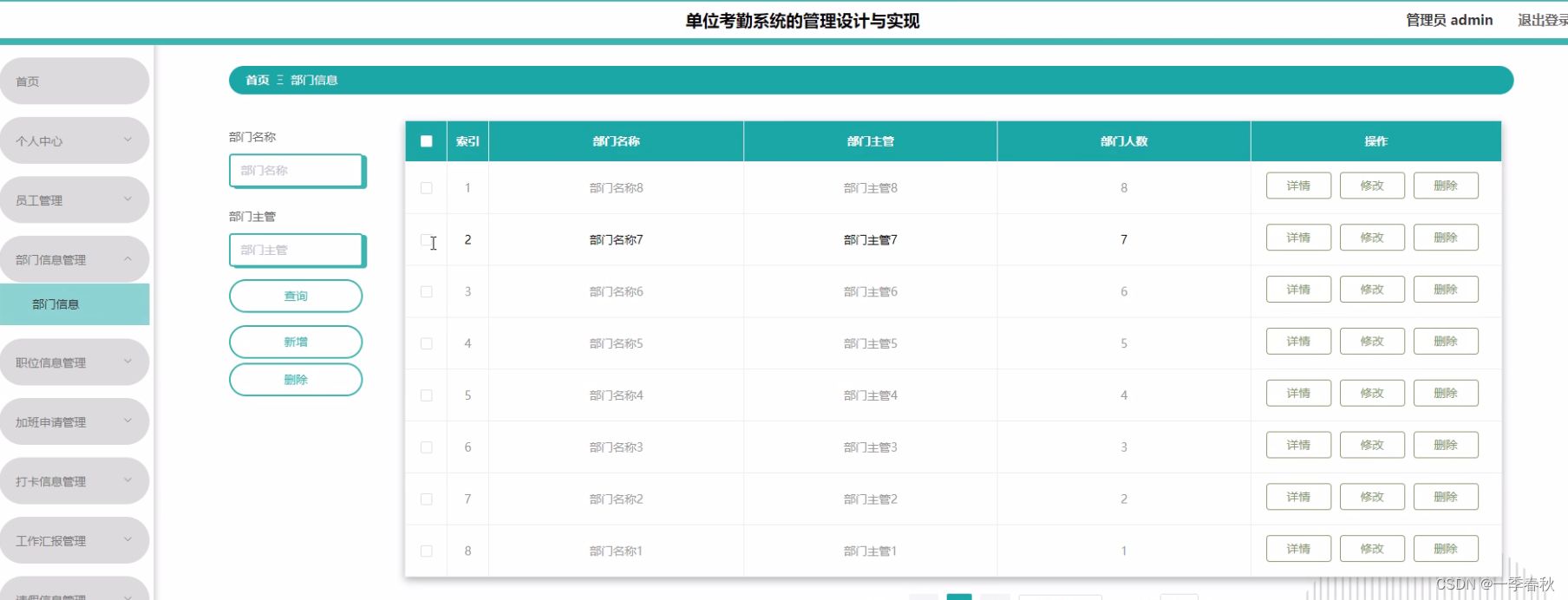Open the 职位信息管理 menu
The width and height of the screenshot is (1568, 600).
coord(75,362)
